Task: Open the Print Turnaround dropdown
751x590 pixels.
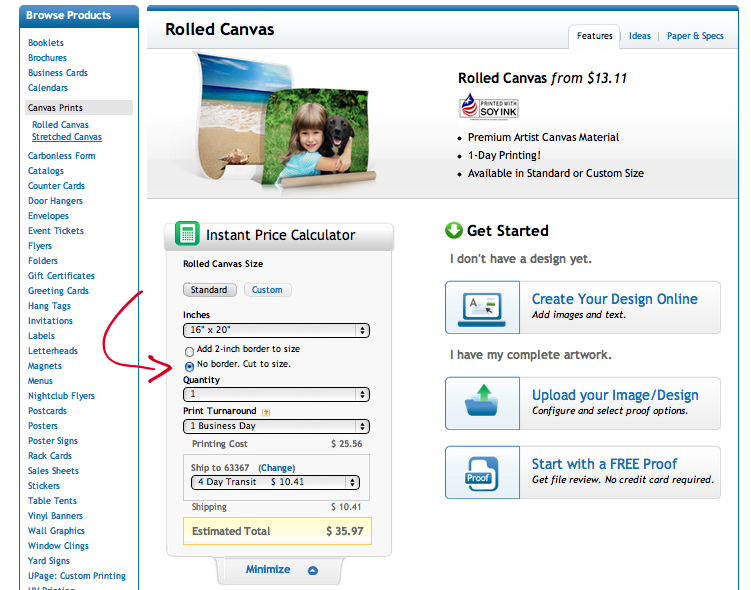Action: click(276, 426)
